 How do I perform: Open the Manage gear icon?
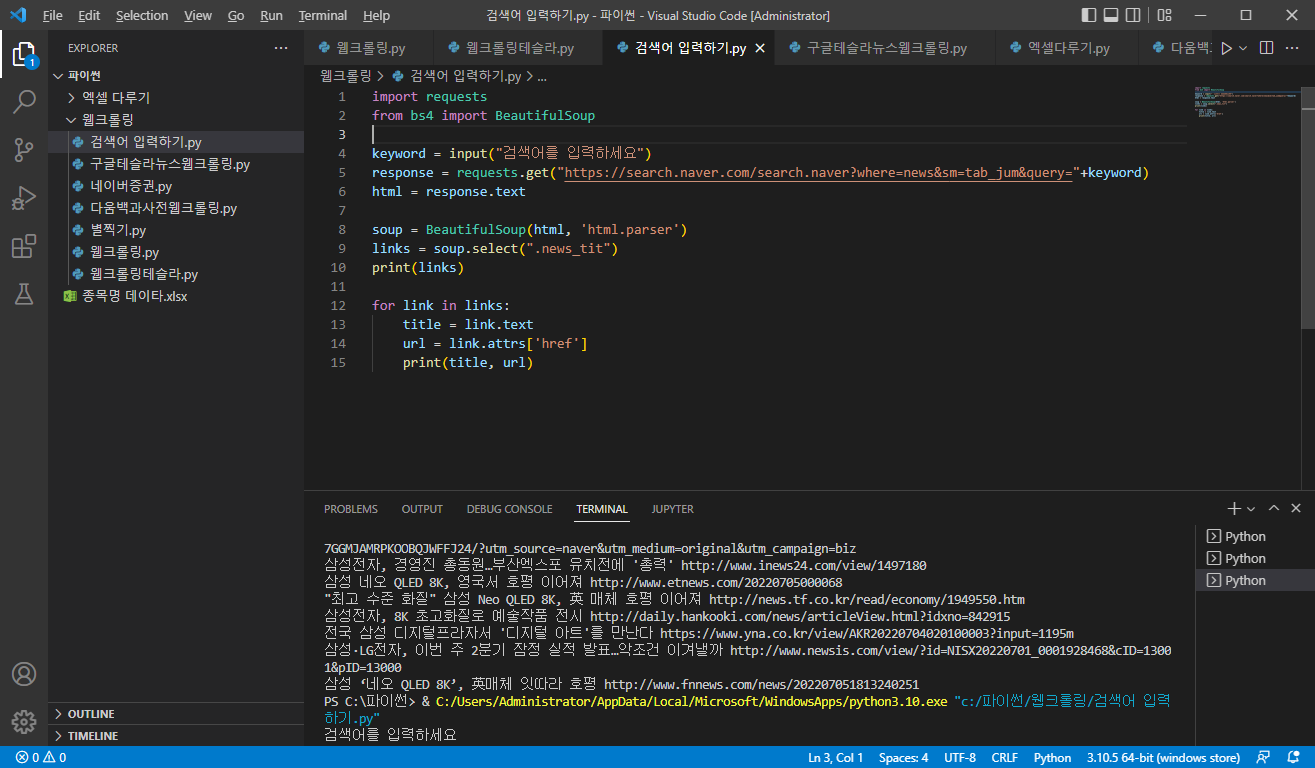(x=24, y=721)
